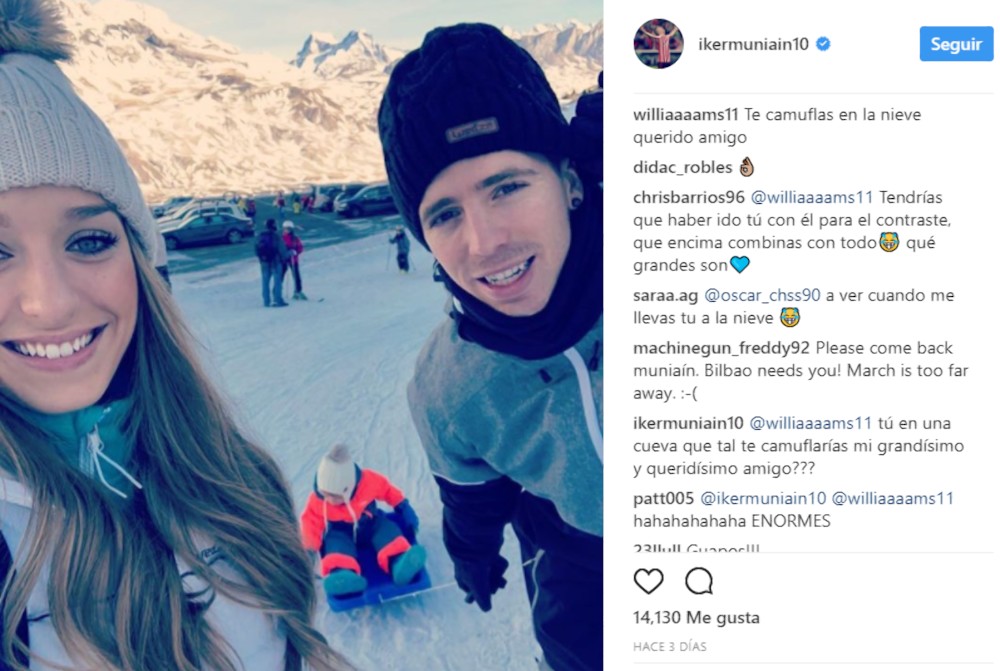Viewport: 1000px width, 671px height.
Task: Open ikermuniain10 username in the reply comment
Action: pyautogui.click(x=688, y=424)
